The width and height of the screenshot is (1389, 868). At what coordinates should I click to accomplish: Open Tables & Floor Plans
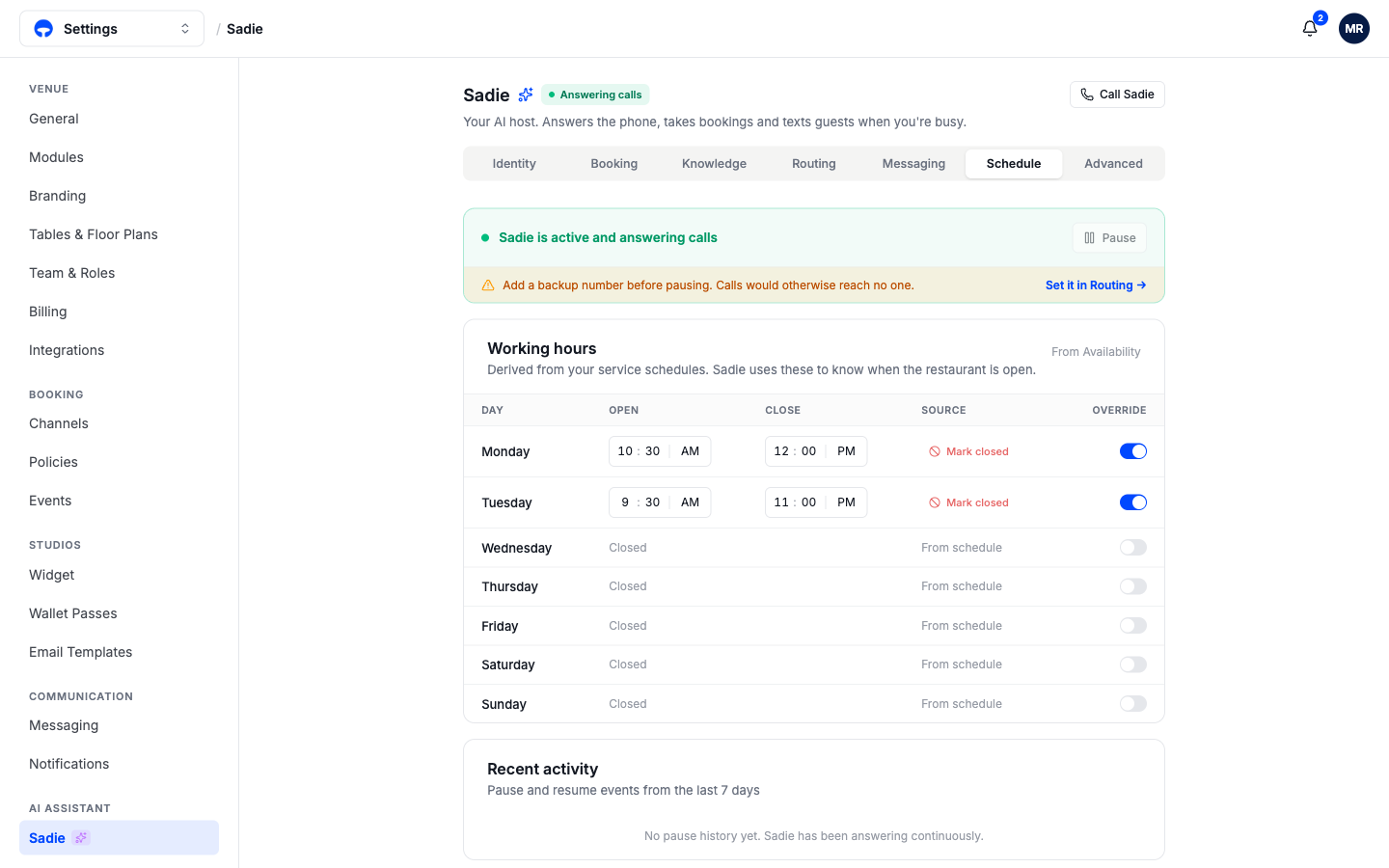(119, 234)
